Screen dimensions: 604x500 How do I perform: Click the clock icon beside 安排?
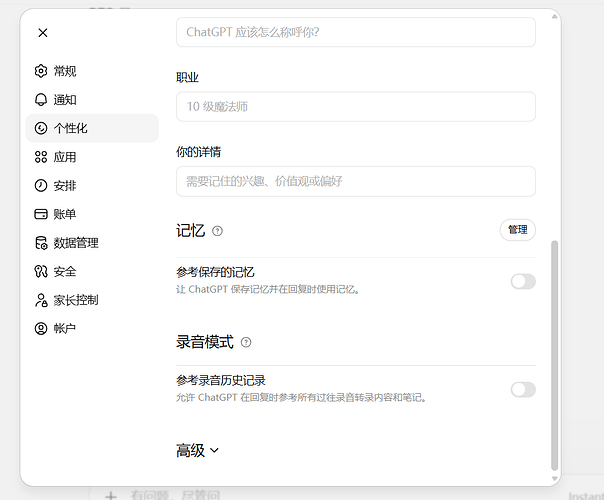pyautogui.click(x=41, y=185)
